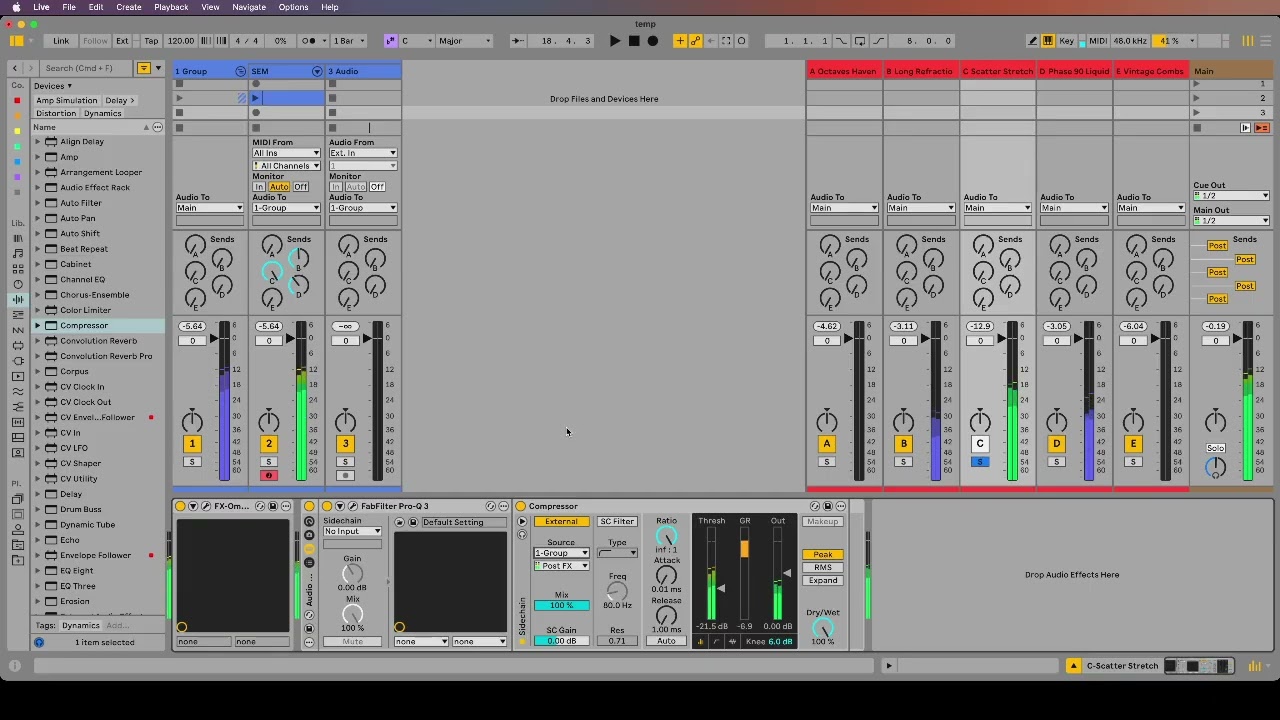Open the Live menu
The image size is (1280, 720).
[41, 7]
